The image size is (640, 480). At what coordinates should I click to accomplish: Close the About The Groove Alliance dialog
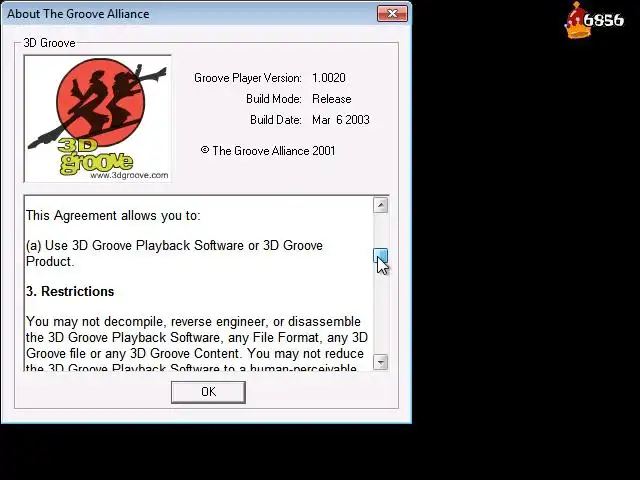392,13
